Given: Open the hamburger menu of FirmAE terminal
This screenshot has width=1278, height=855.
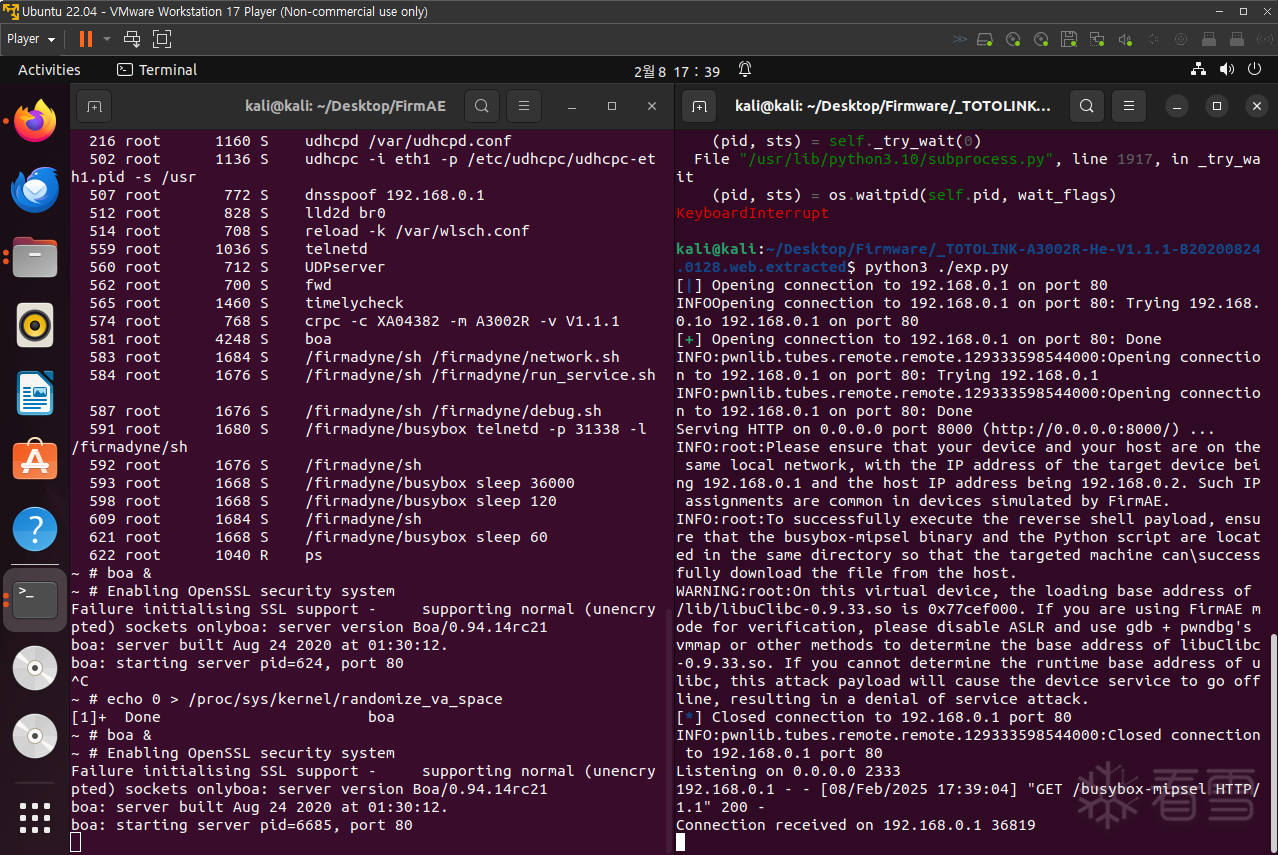Looking at the screenshot, I should click(524, 106).
